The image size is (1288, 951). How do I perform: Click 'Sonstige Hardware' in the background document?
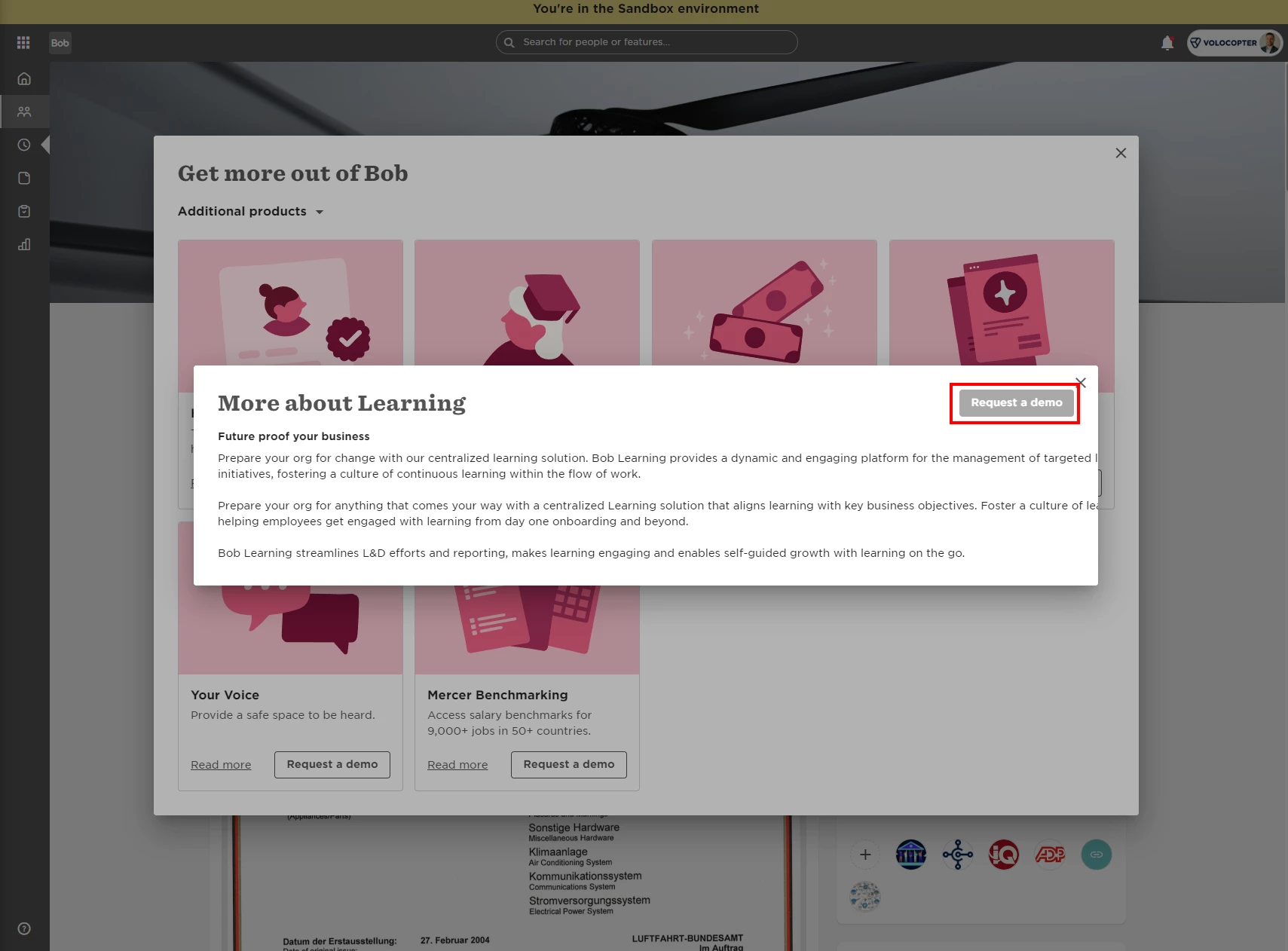[x=574, y=827]
